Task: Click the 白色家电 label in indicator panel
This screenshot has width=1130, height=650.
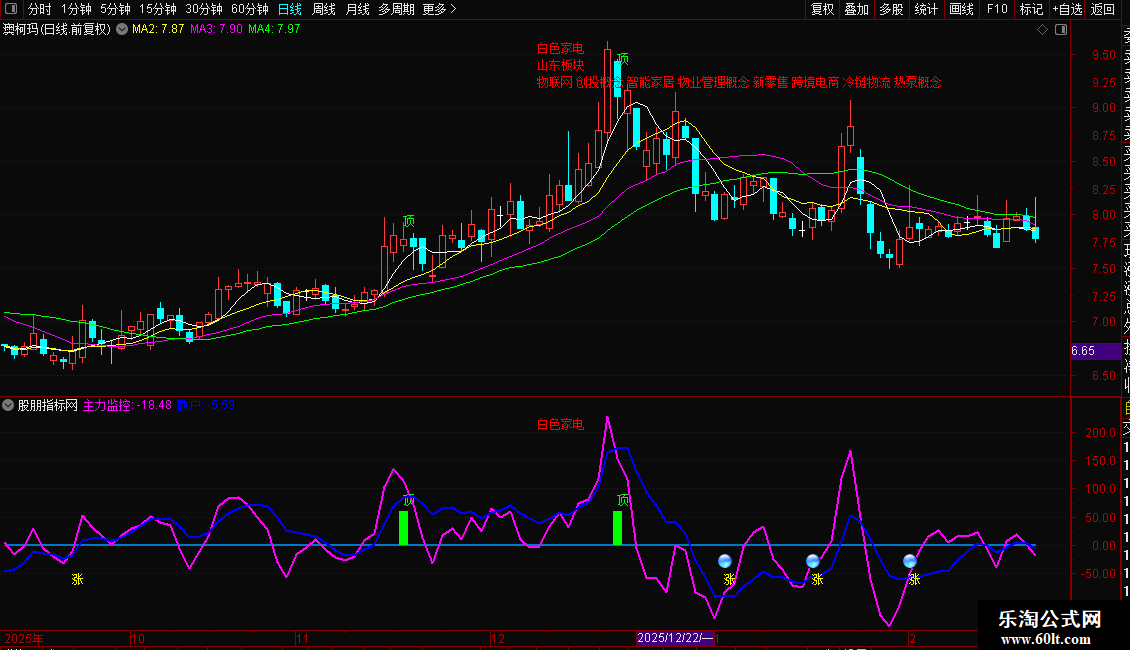Action: tap(560, 424)
